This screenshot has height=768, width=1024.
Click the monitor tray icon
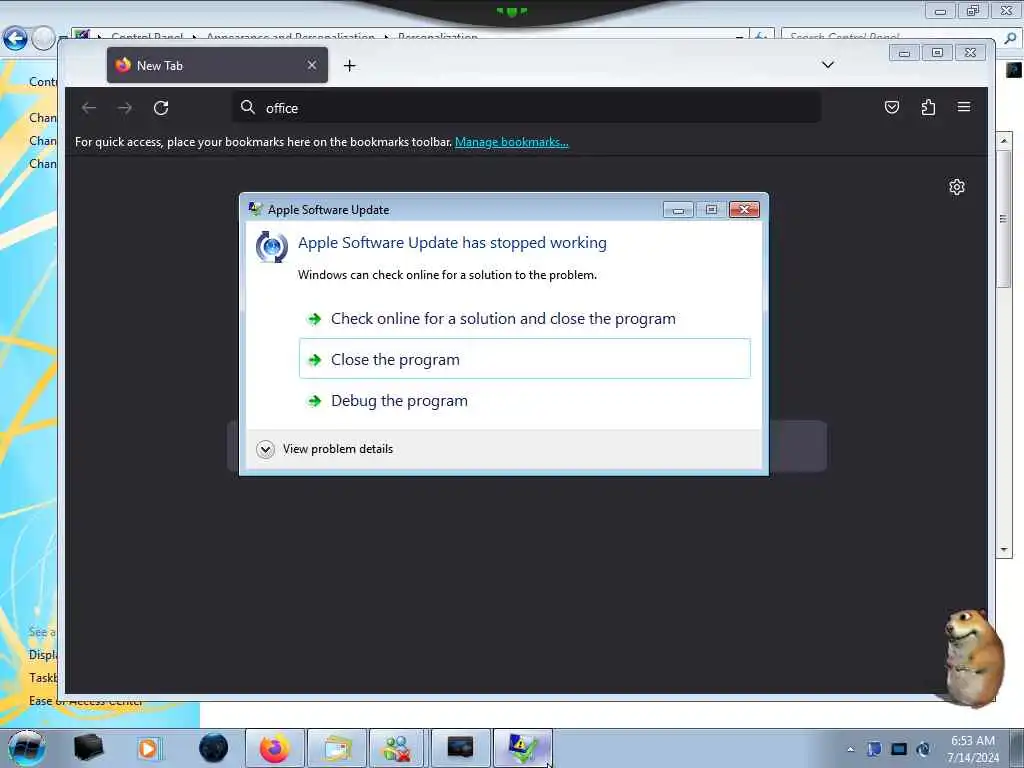(x=899, y=749)
